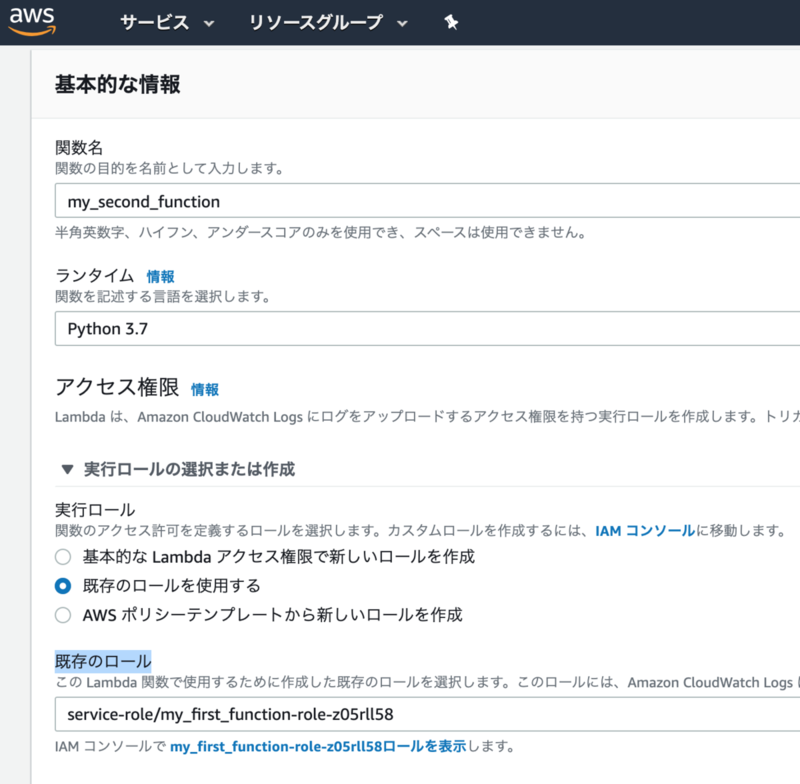Click the サービス dropdown chevron

(209, 23)
